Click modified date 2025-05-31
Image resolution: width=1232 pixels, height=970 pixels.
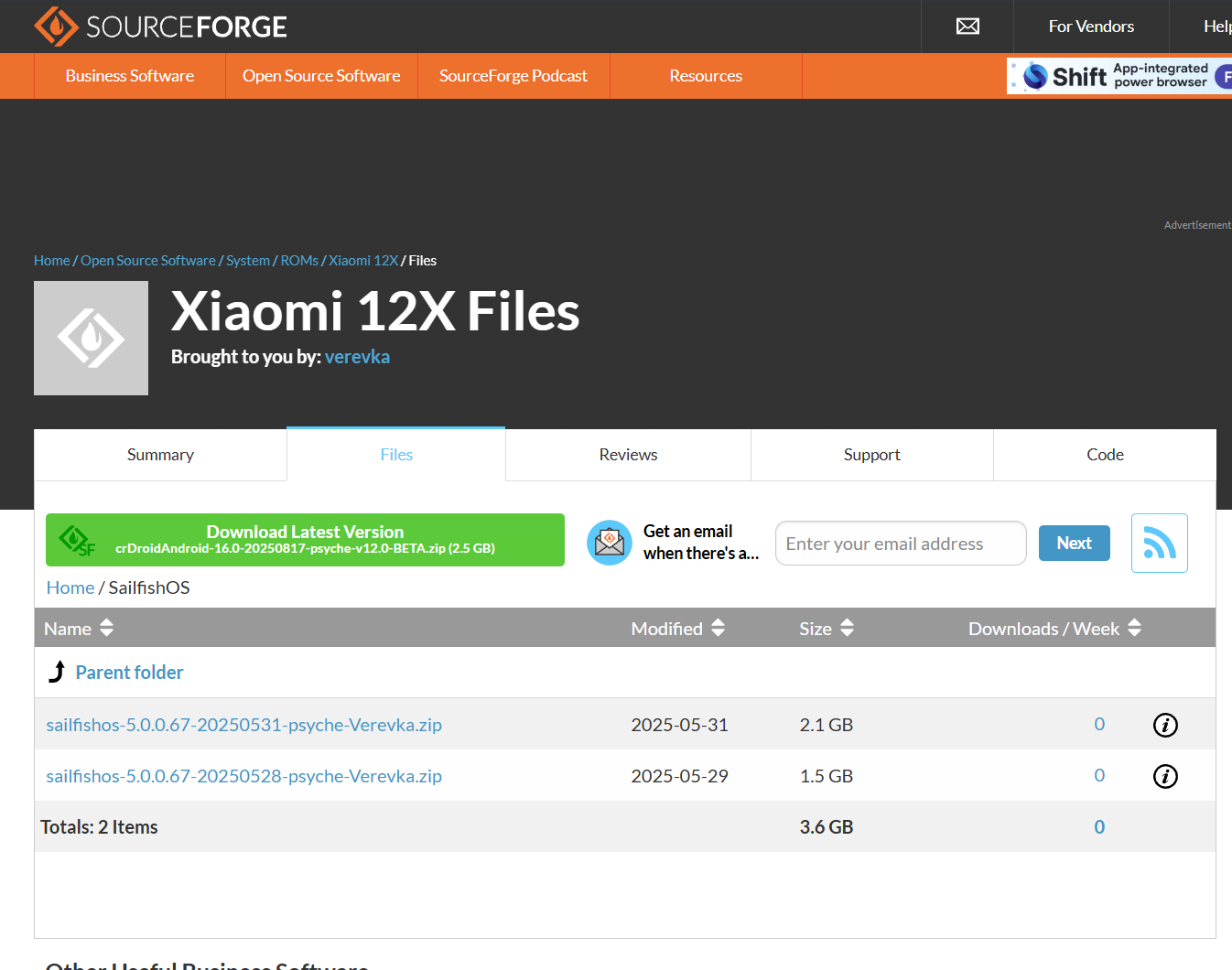[679, 725]
